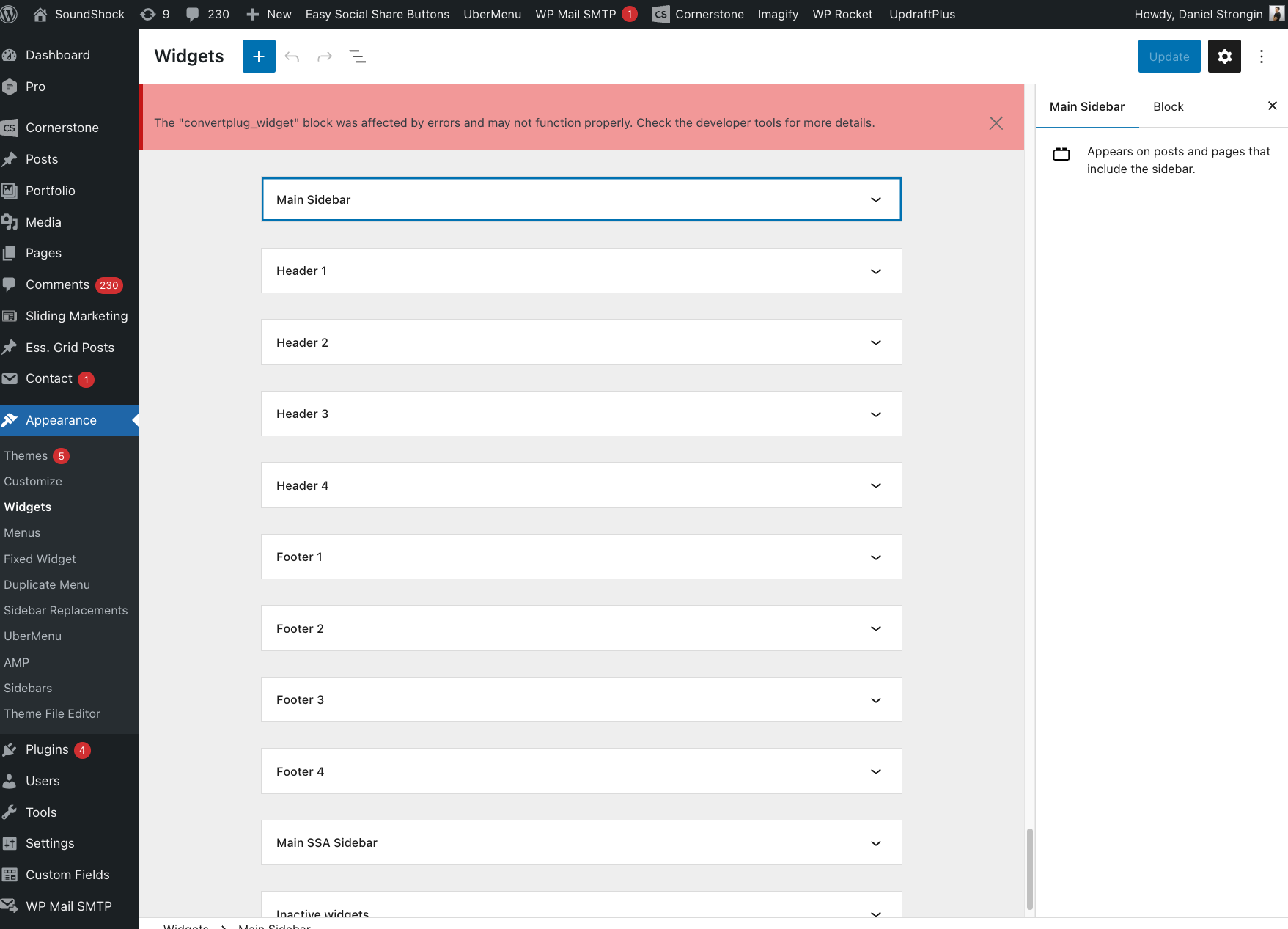Switch to the Block tab
The height and width of the screenshot is (929, 1288).
(1168, 106)
